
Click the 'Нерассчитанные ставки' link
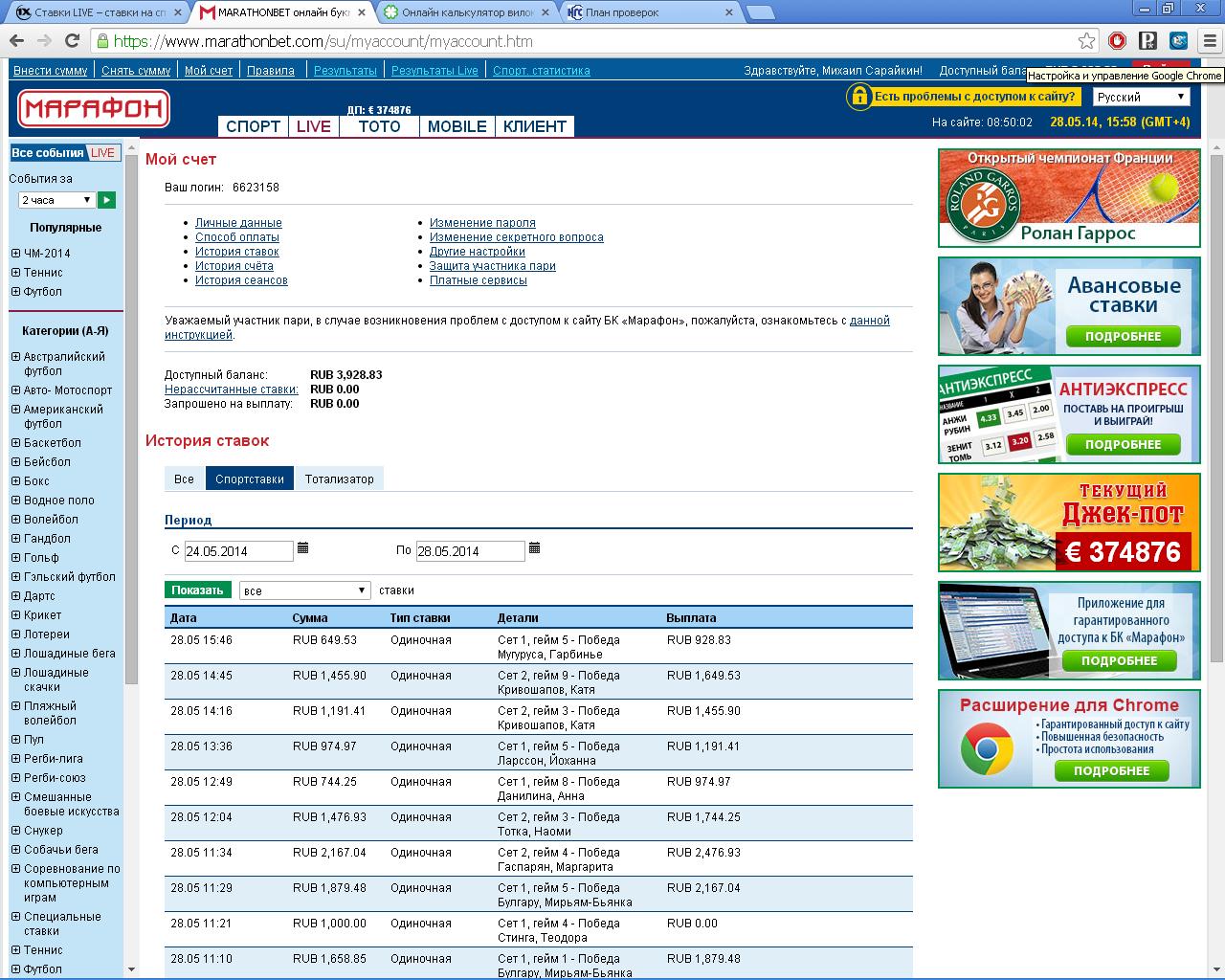tap(232, 390)
